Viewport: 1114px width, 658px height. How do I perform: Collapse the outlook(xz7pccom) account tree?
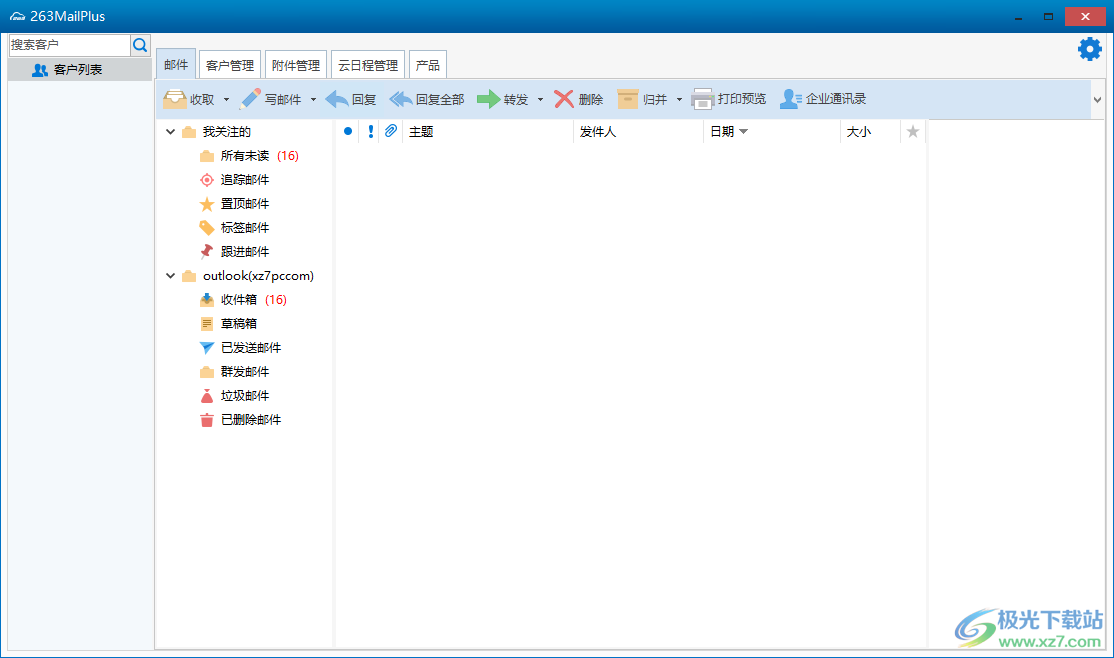point(170,275)
